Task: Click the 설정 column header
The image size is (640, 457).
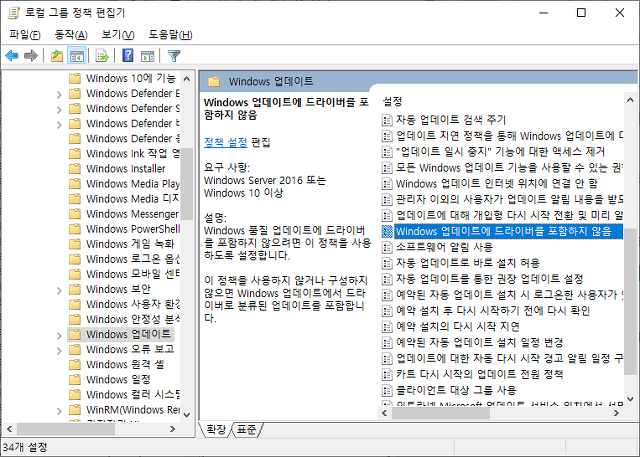Action: tap(392, 101)
